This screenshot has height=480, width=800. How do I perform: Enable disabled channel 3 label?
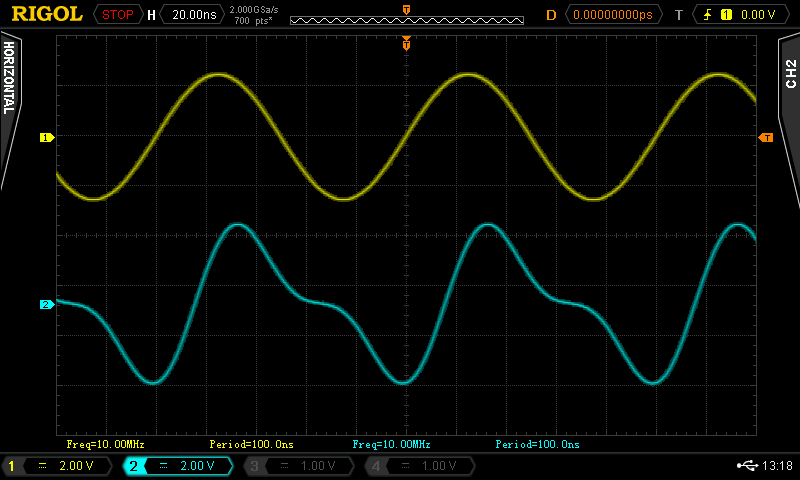[x=298, y=466]
